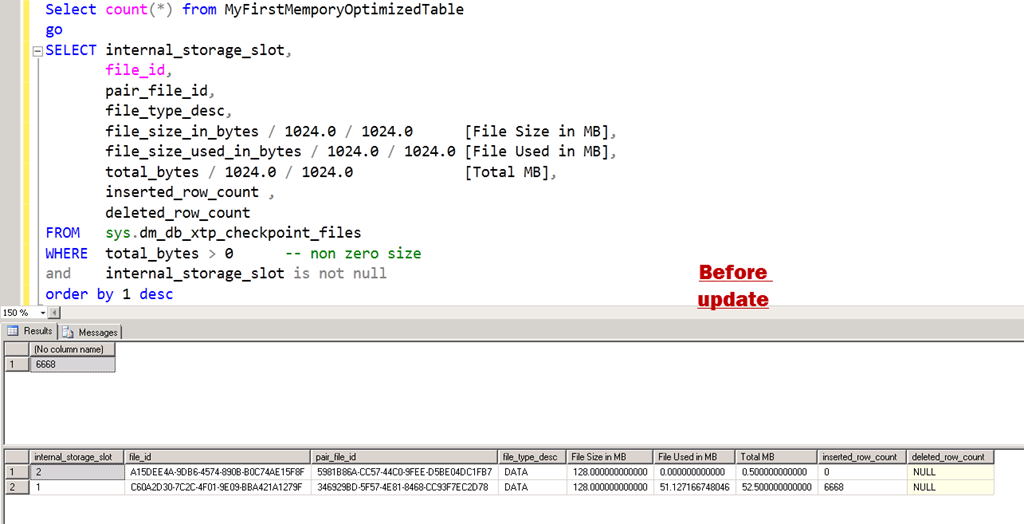Viewport: 1024px width, 524px height.
Task: Collapse the SELECT statement outline block
Action: click(37, 50)
